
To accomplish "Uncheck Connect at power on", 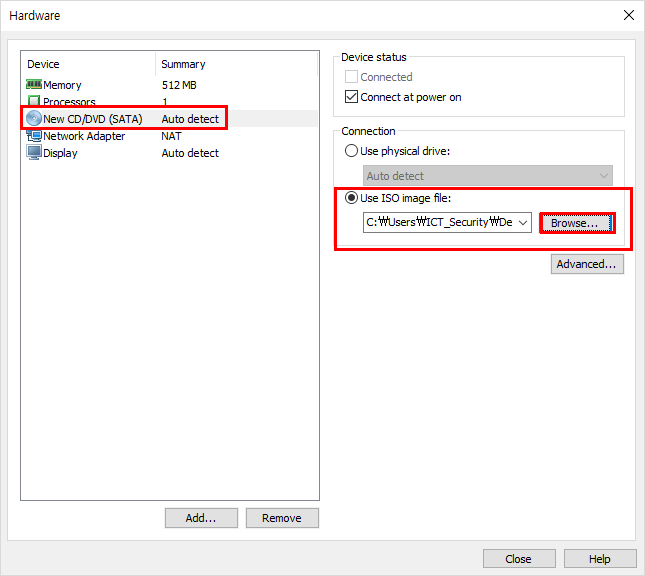I will (351, 97).
